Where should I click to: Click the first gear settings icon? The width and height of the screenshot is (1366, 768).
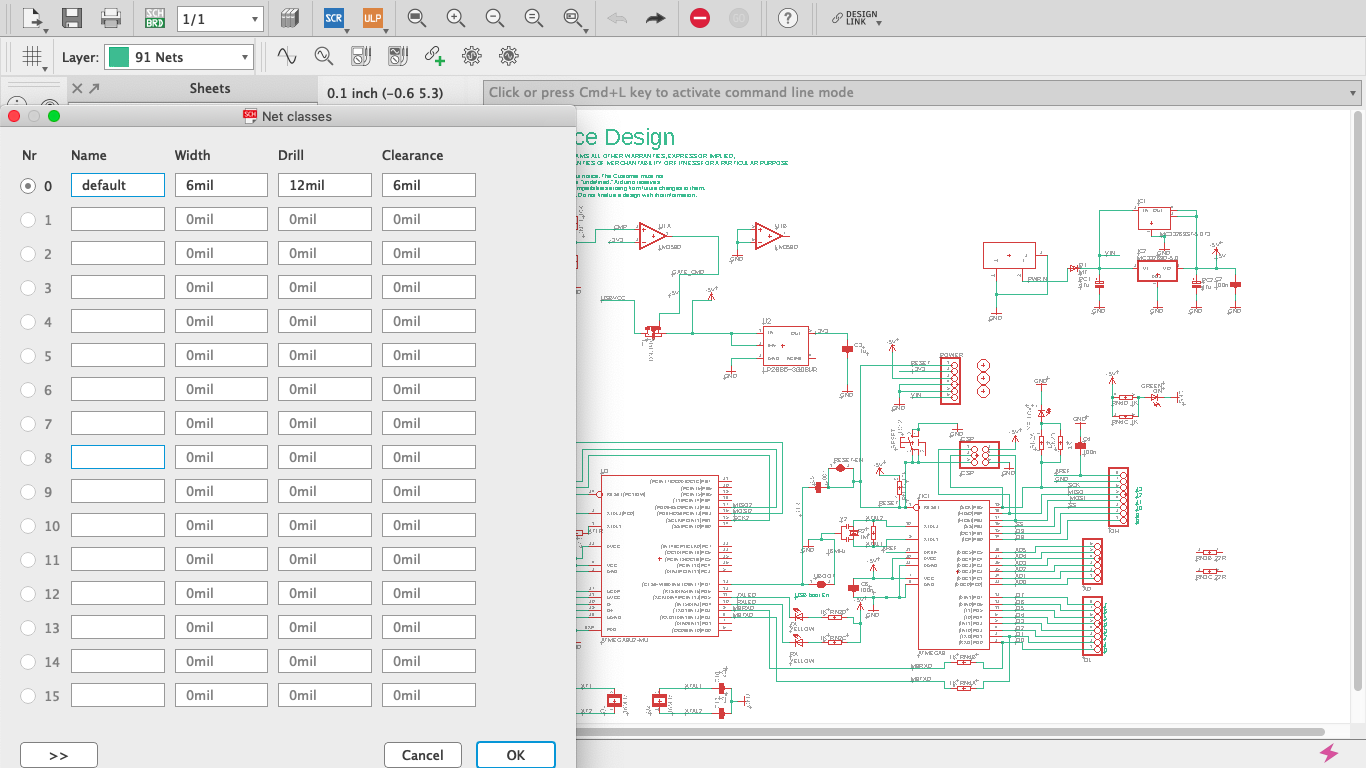472,56
